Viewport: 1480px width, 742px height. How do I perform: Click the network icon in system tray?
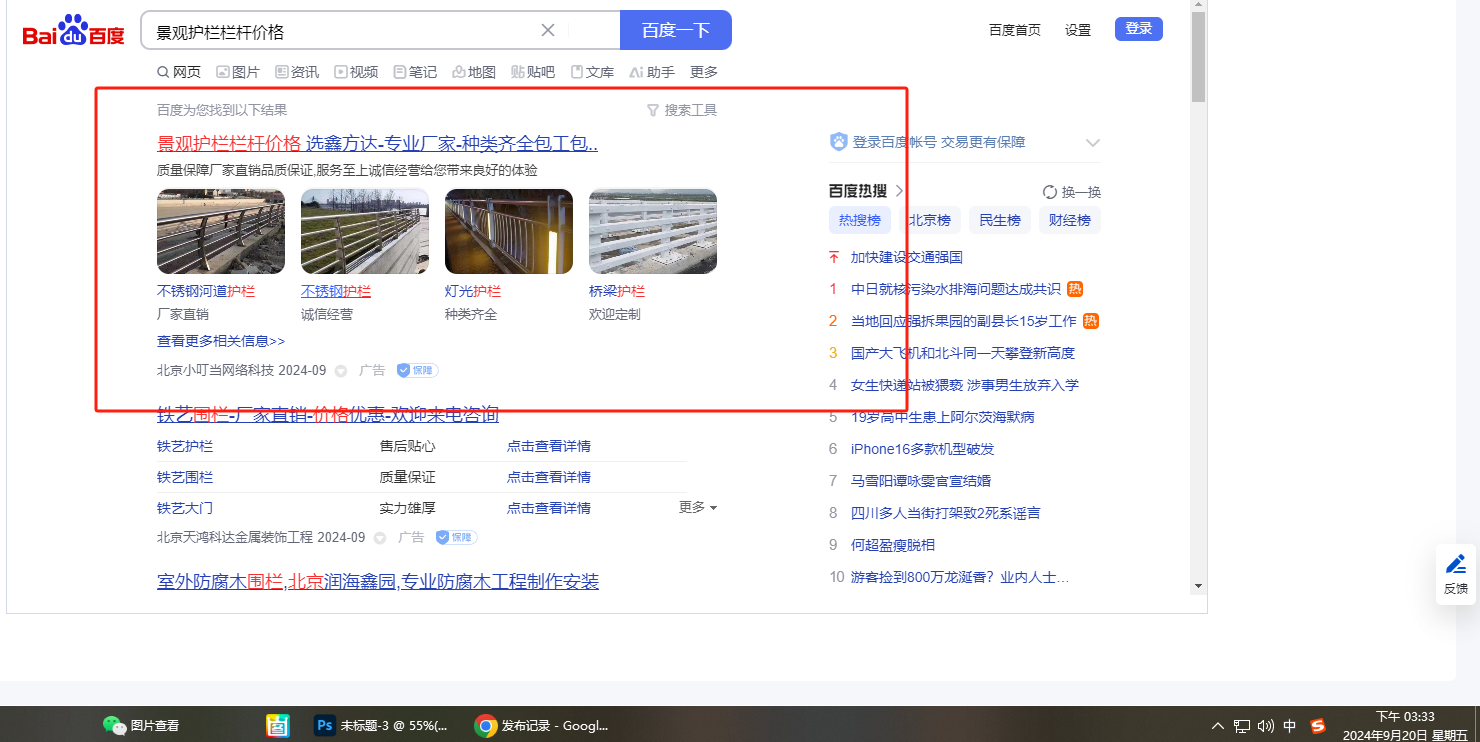(1242, 726)
